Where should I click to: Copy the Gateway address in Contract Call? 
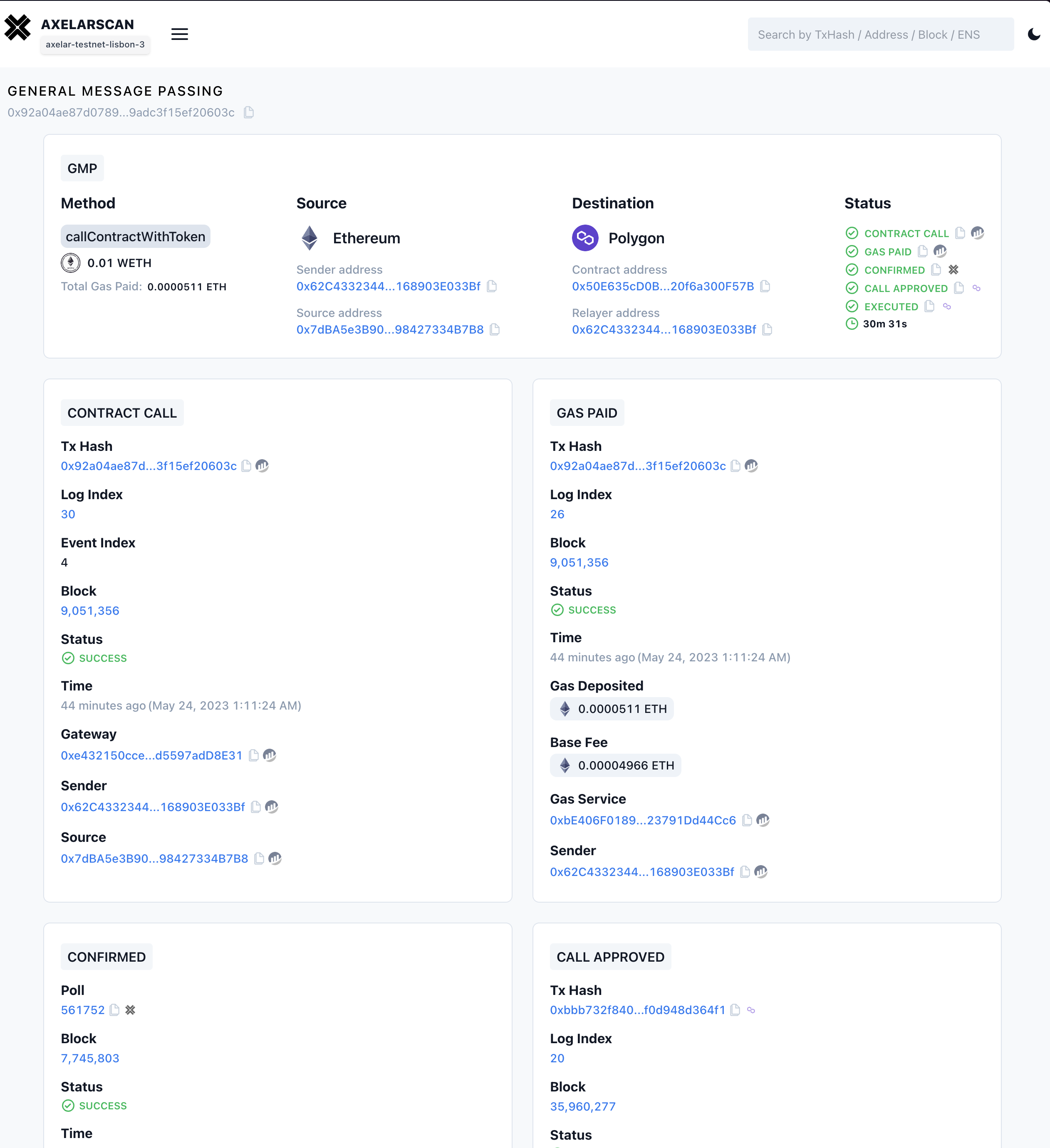click(x=254, y=755)
